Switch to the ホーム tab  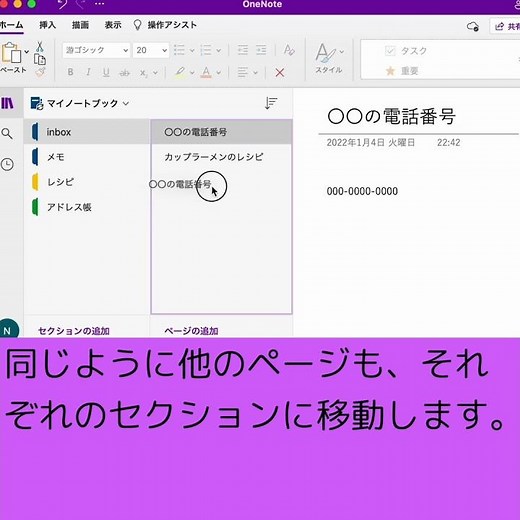point(12,25)
